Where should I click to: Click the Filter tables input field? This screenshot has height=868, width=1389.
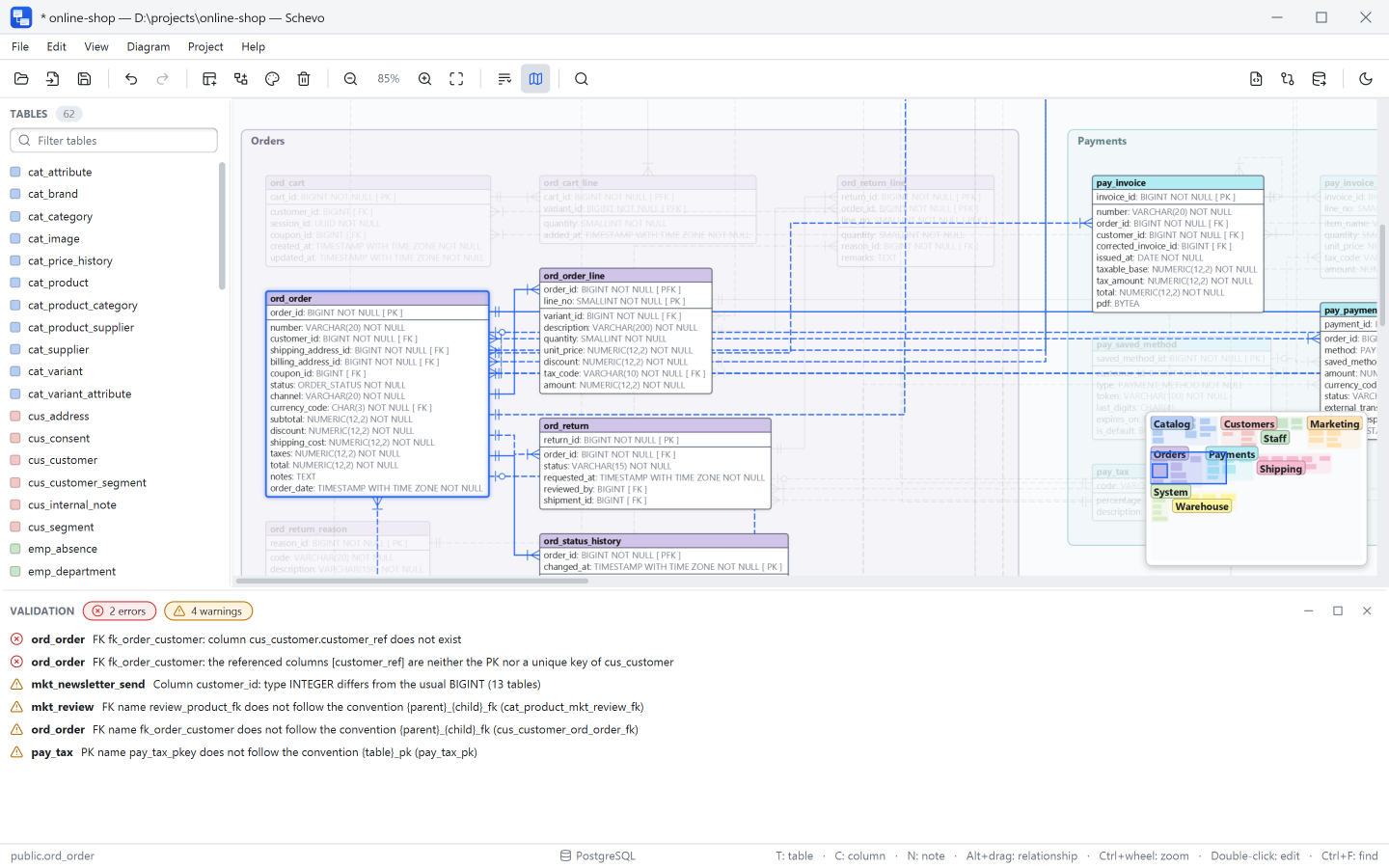(x=114, y=141)
